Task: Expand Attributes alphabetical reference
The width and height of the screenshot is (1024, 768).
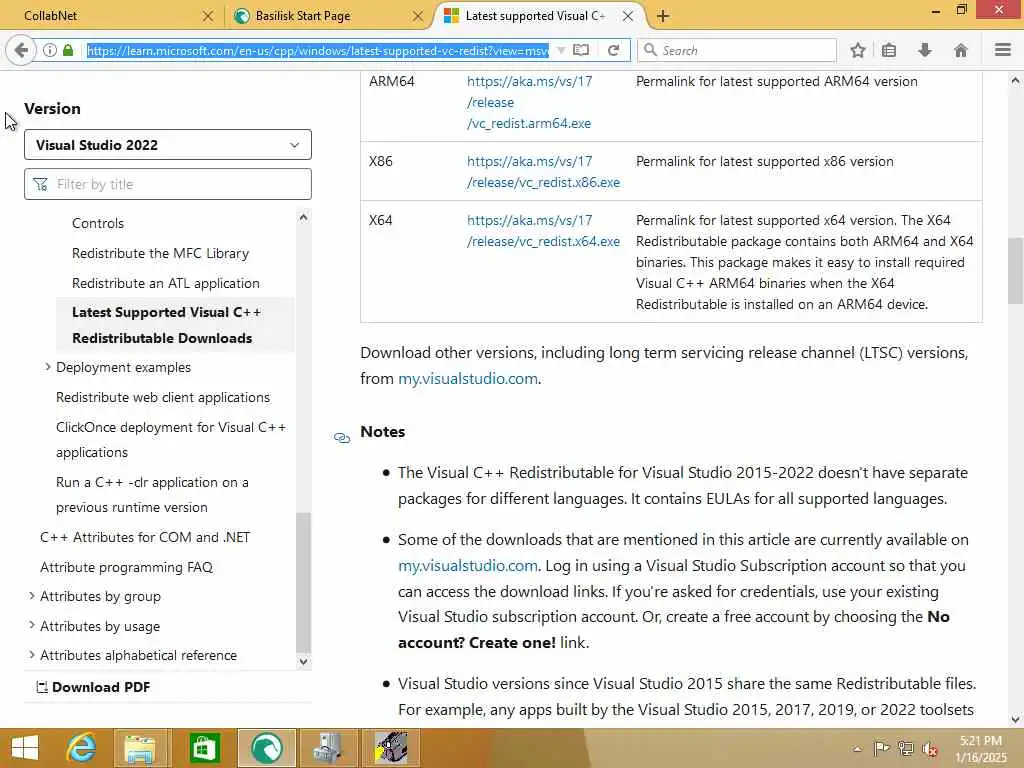Action: tap(31, 654)
